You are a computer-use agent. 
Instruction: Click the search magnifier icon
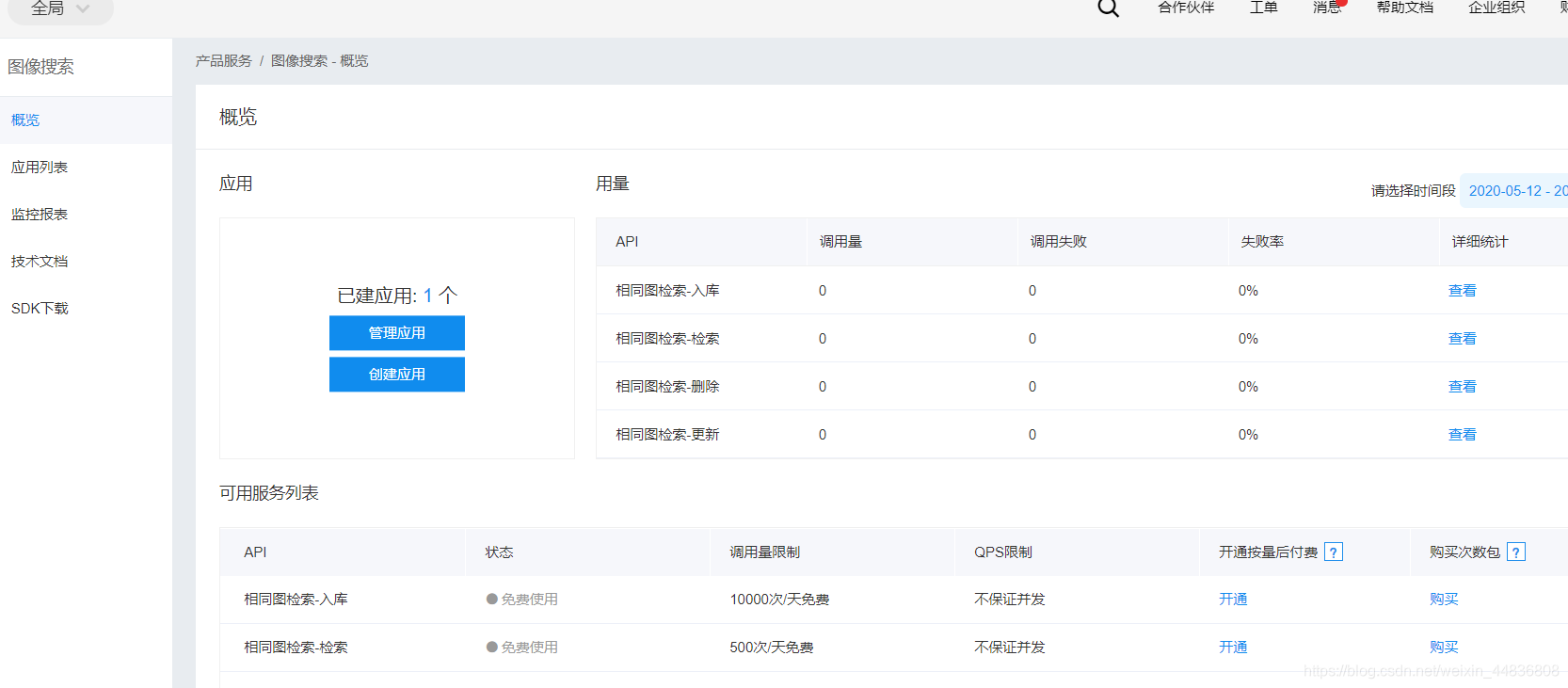[x=1109, y=8]
